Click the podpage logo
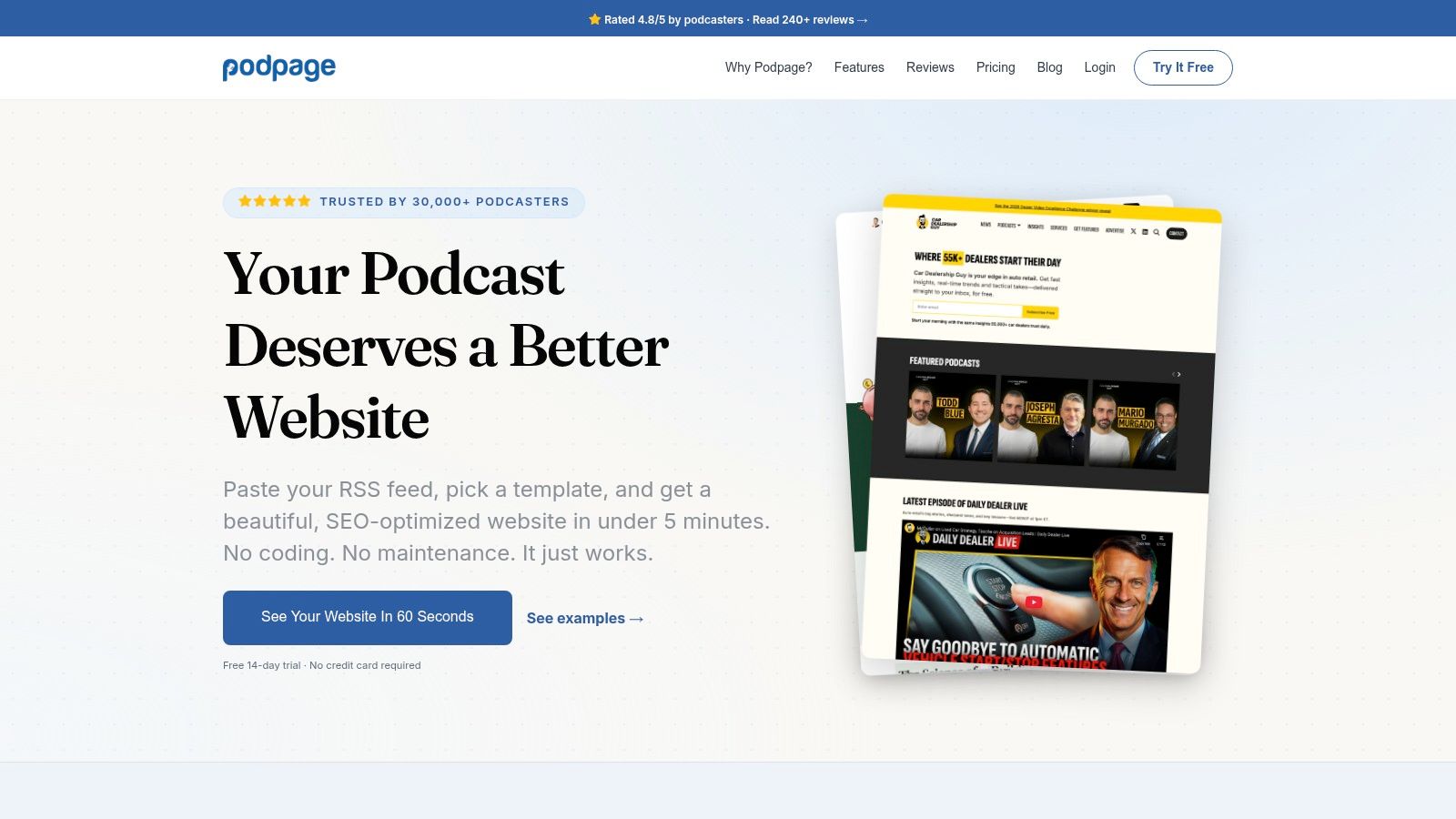The width and height of the screenshot is (1456, 819). [x=278, y=67]
